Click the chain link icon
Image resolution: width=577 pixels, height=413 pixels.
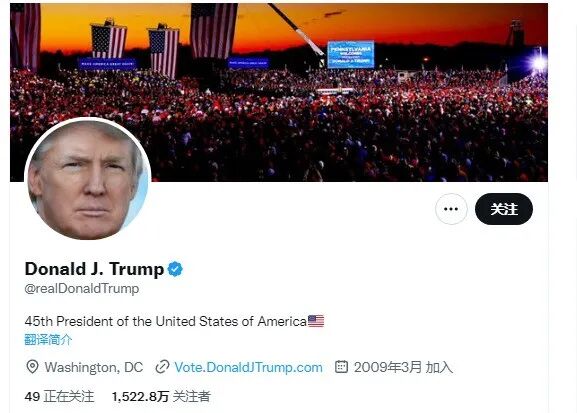[x=162, y=367]
